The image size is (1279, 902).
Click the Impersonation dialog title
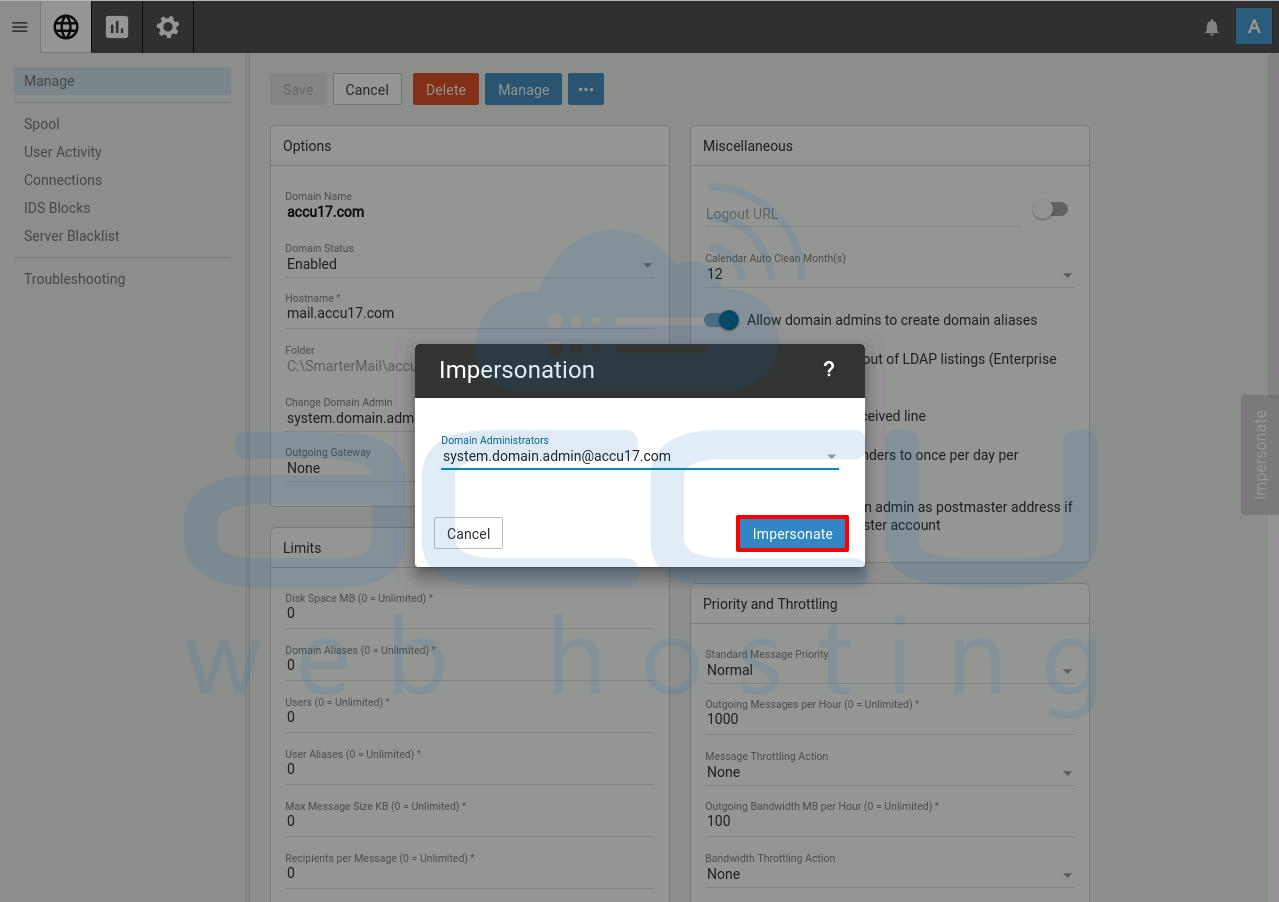point(517,370)
